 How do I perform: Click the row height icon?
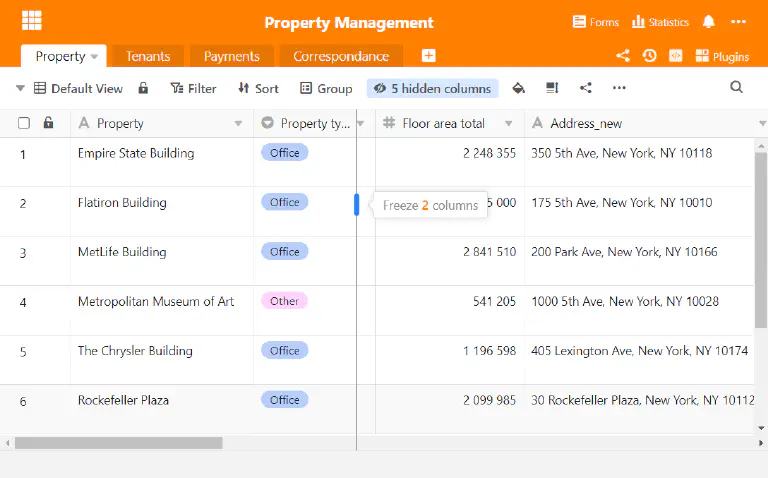pyautogui.click(x=552, y=88)
